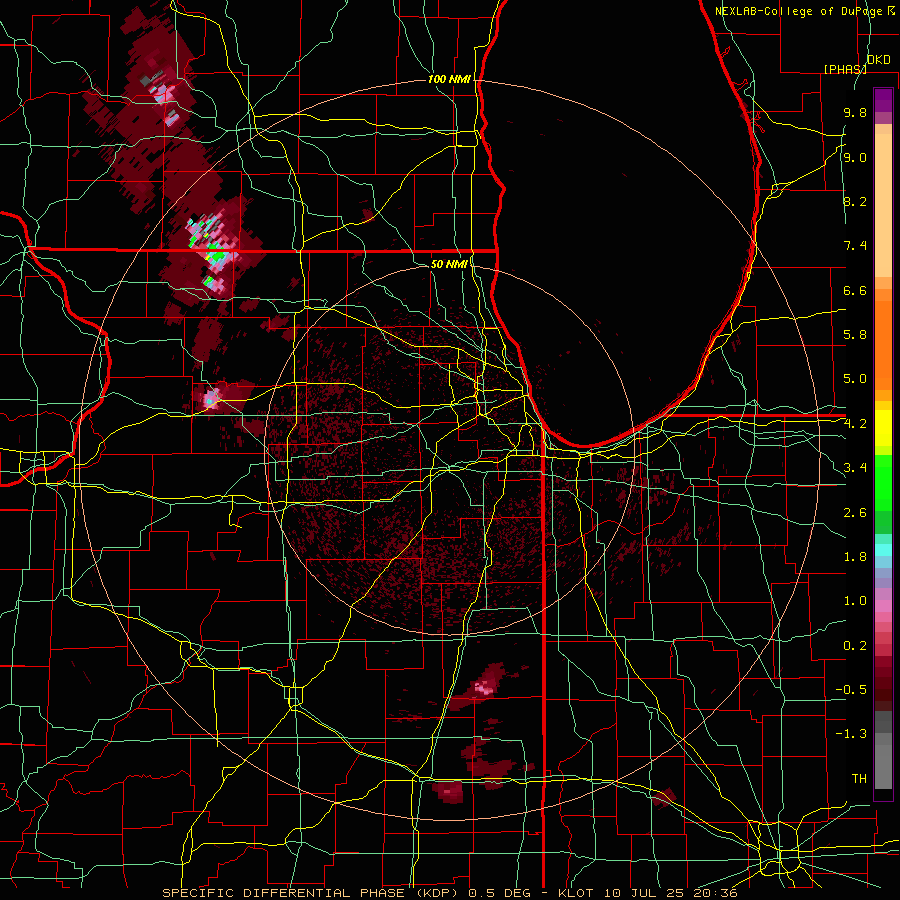Click the 5.0 legend value
Screen dimensions: 900x900
coord(855,379)
